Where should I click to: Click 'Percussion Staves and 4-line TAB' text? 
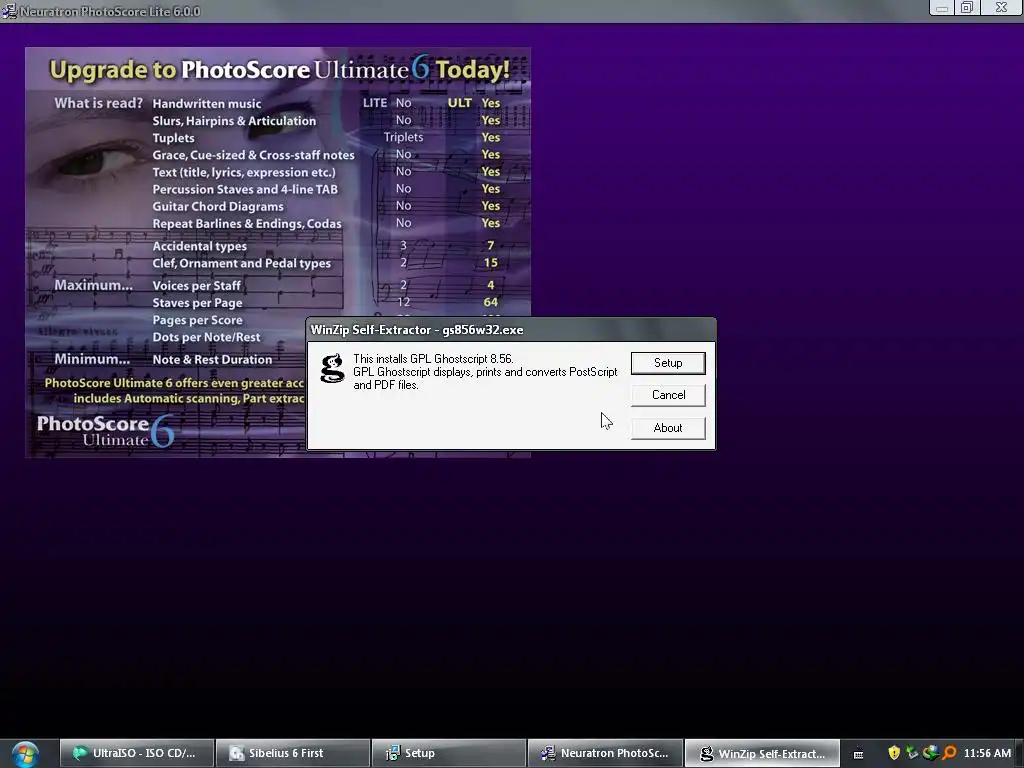245,189
